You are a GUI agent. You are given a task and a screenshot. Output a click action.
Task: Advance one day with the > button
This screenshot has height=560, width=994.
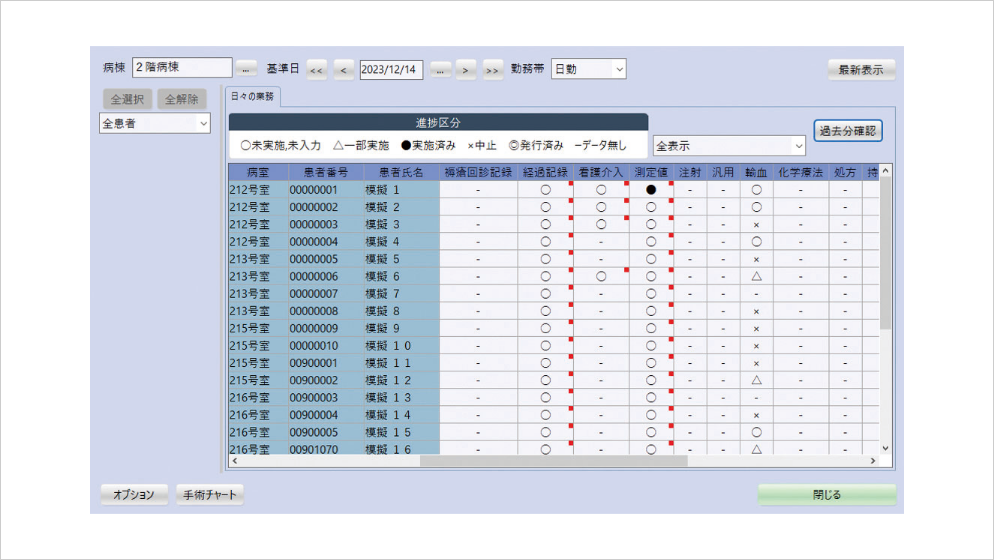466,70
